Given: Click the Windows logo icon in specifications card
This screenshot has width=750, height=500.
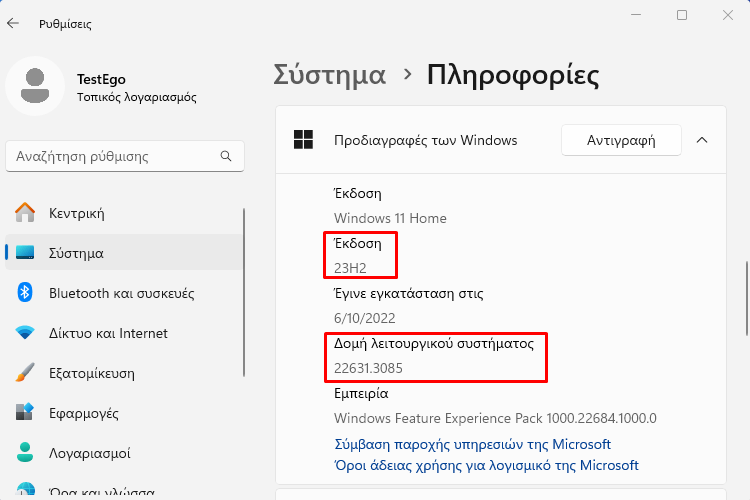Looking at the screenshot, I should 303,140.
